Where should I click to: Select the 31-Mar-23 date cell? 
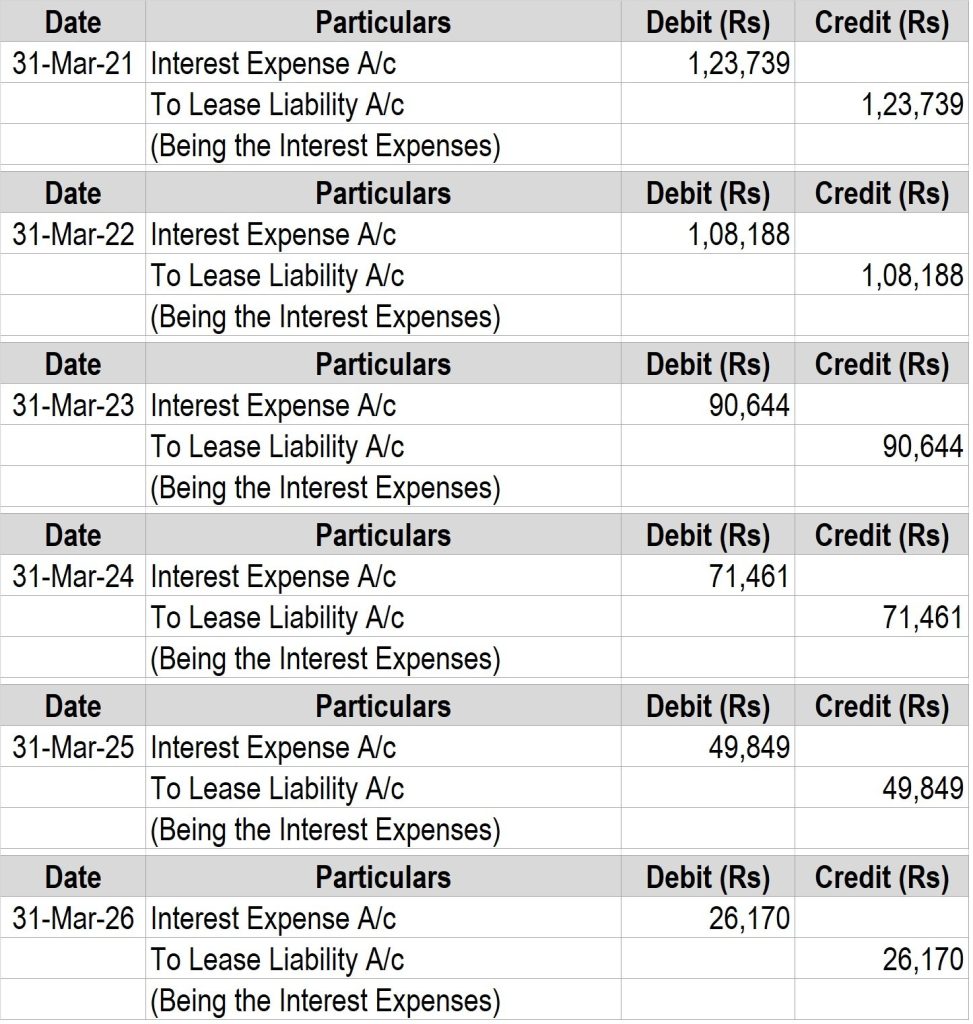(73, 405)
